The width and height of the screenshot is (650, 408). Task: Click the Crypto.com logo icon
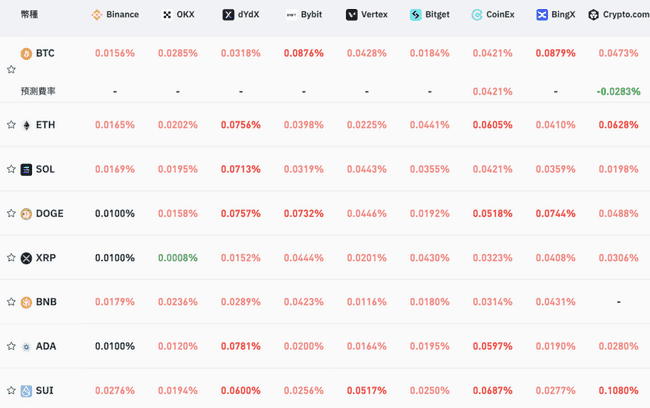[x=594, y=15]
